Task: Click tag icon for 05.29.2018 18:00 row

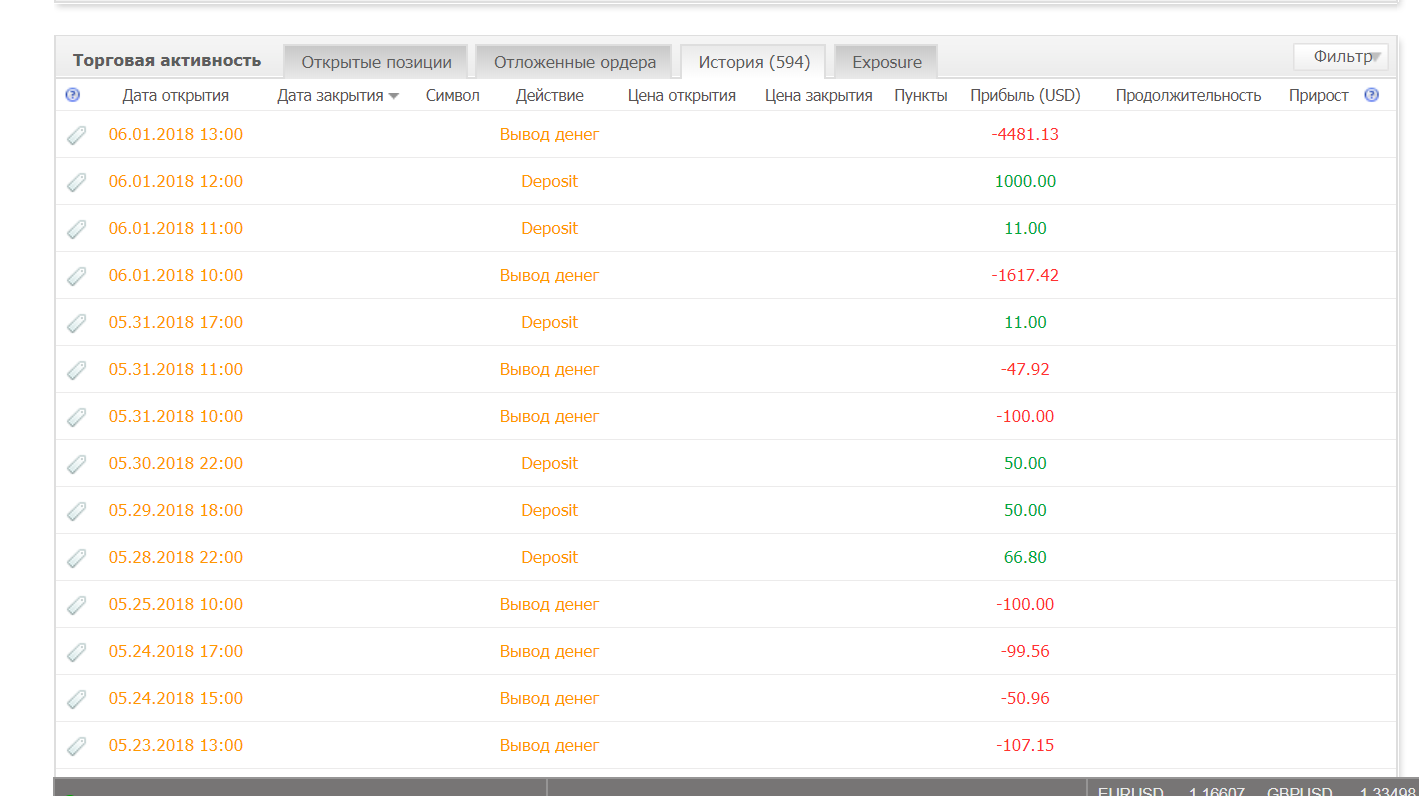Action: click(76, 511)
